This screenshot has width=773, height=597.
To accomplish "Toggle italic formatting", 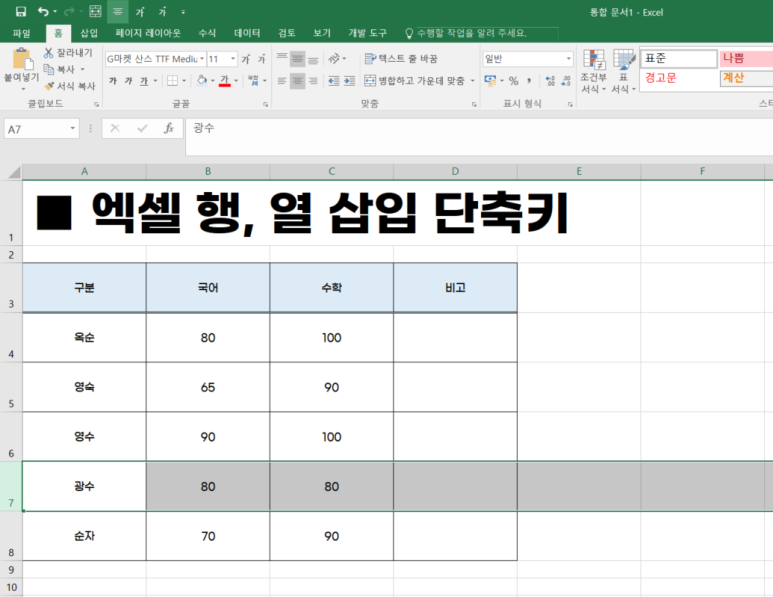I will tap(128, 80).
